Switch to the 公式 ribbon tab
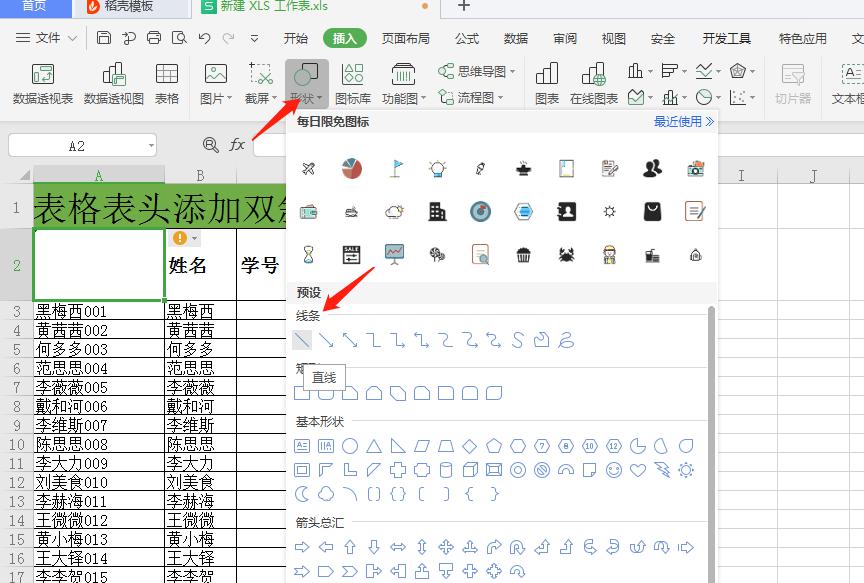 click(467, 38)
